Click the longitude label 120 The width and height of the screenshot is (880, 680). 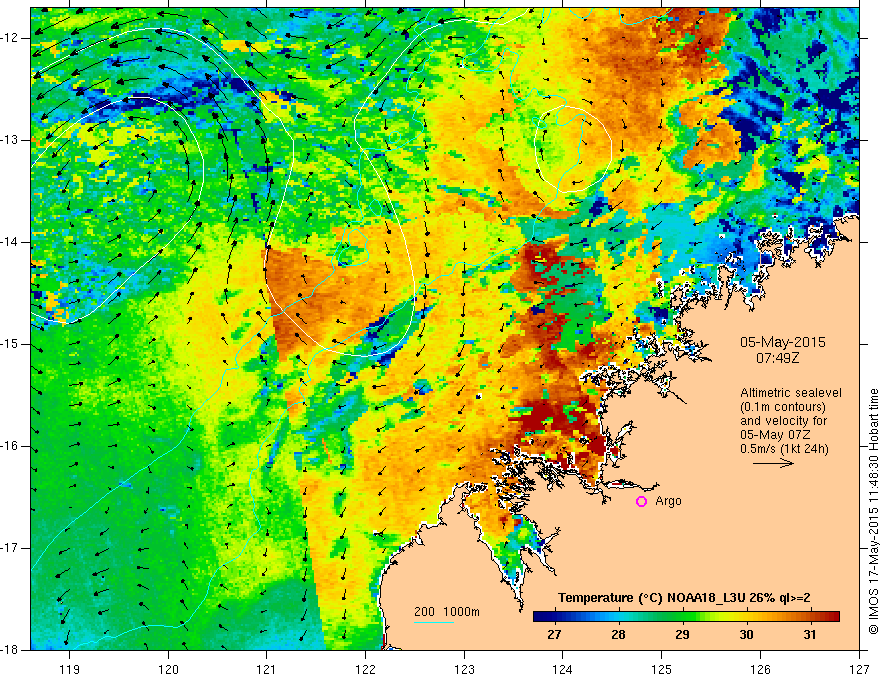[x=168, y=669]
